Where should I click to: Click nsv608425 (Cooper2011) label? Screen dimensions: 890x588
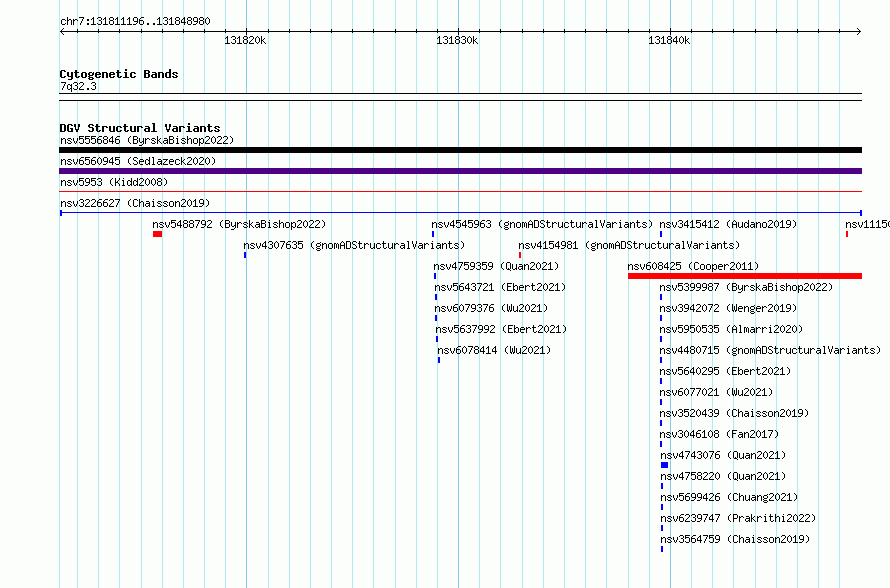[693, 266]
